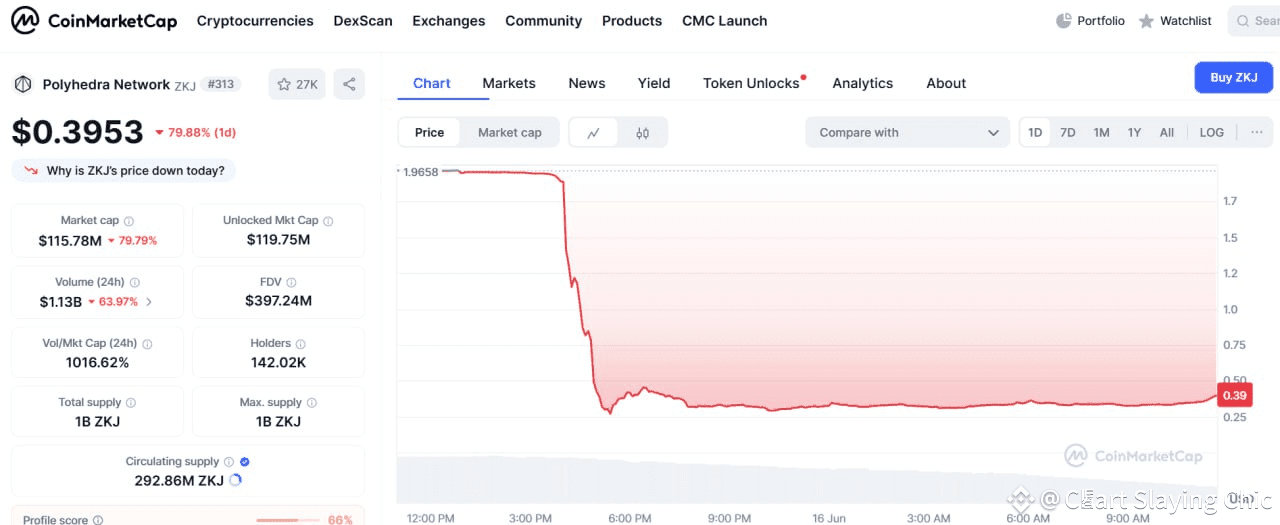Click Holders info icon
Screen dimensions: 1280x525
coord(300,343)
